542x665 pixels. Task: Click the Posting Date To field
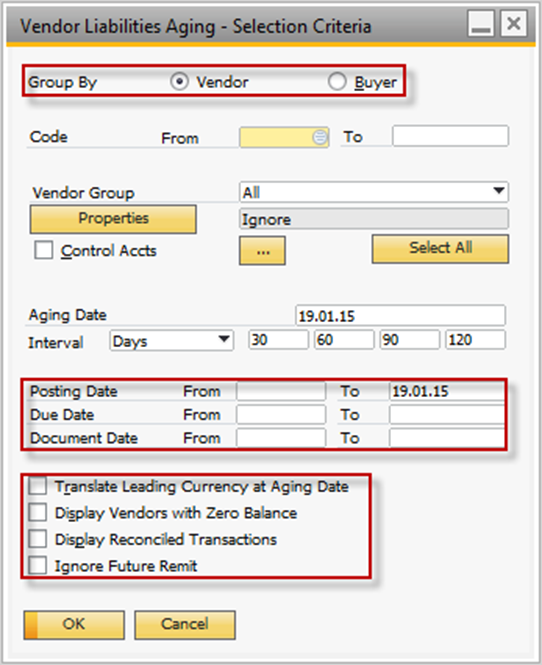(x=447, y=391)
